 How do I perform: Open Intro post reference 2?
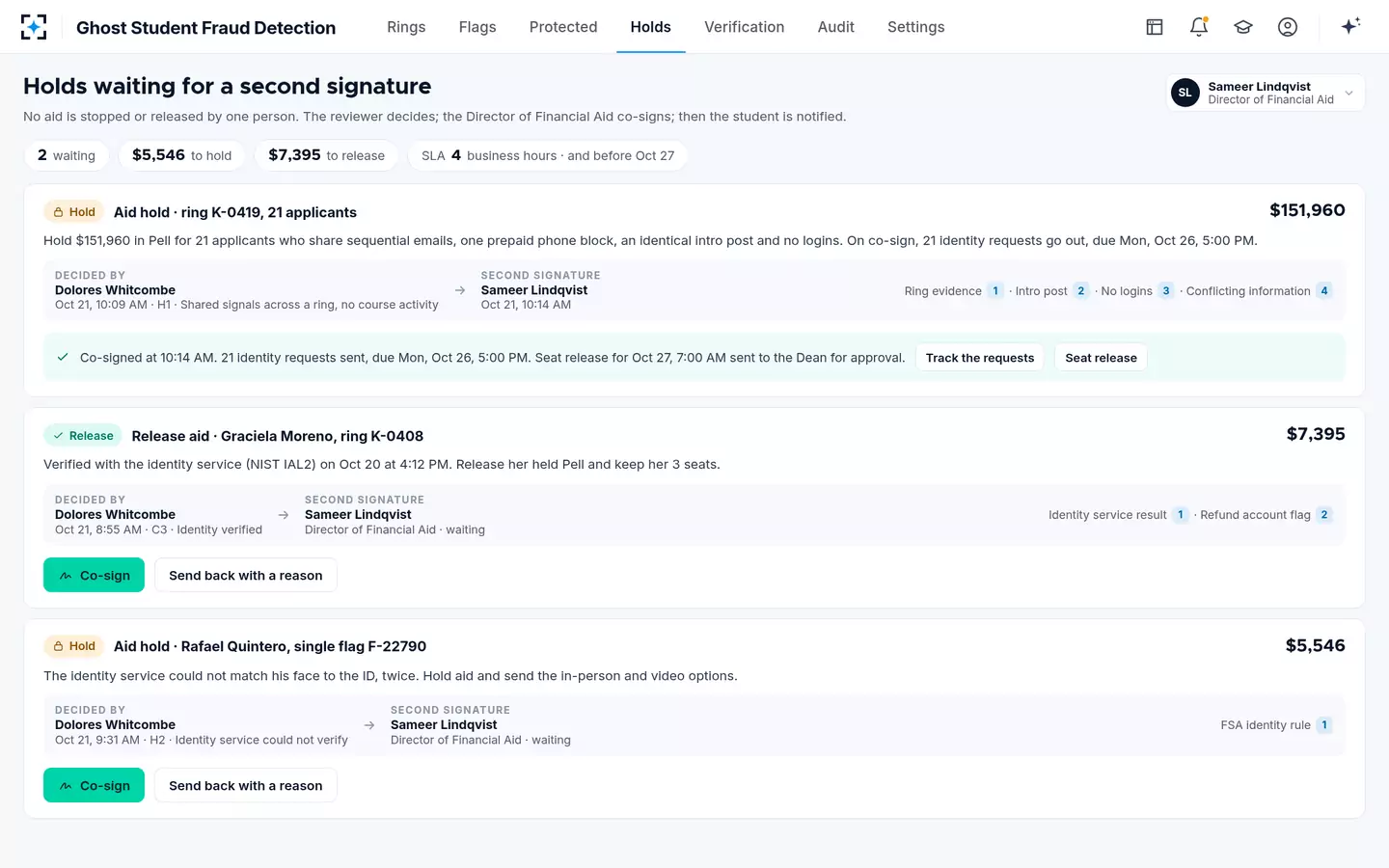tap(1081, 291)
